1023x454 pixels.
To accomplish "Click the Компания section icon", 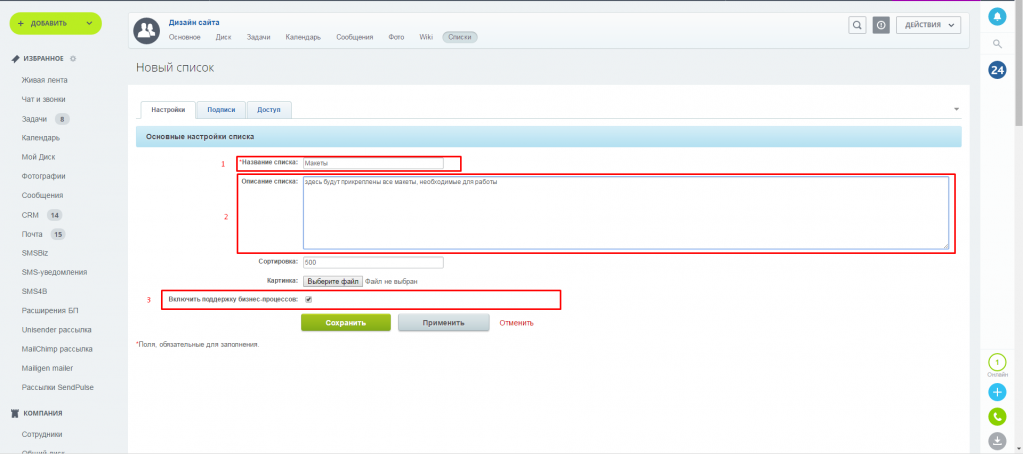I will pyautogui.click(x=16, y=413).
